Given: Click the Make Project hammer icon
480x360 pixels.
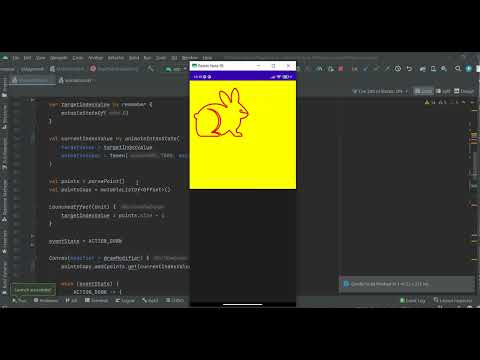Looking at the screenshot, I should pyautogui.click(x=151, y=69).
